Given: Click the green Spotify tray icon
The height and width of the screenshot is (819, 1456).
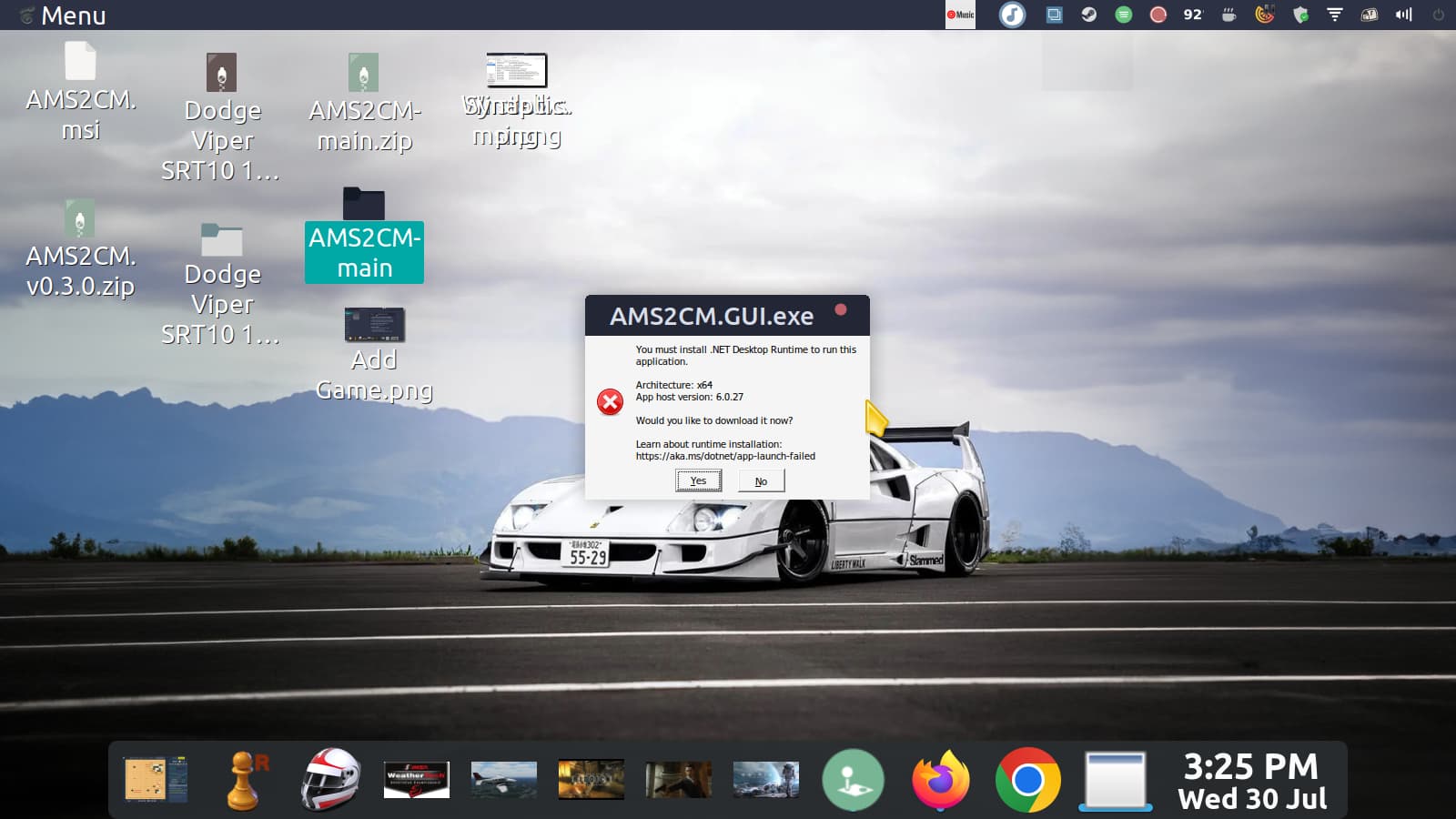Looking at the screenshot, I should pyautogui.click(x=1124, y=15).
